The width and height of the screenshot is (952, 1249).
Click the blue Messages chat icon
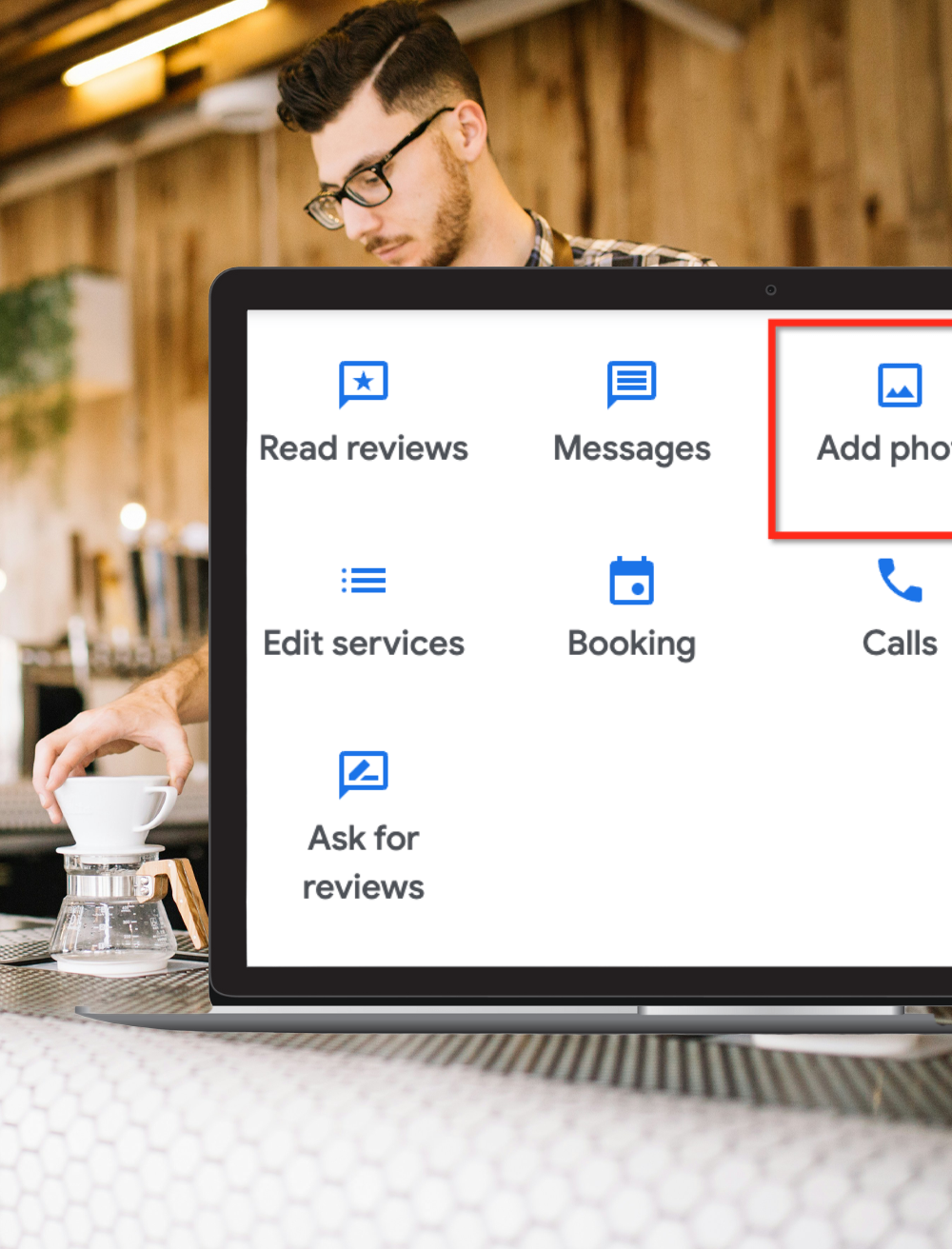tap(631, 384)
